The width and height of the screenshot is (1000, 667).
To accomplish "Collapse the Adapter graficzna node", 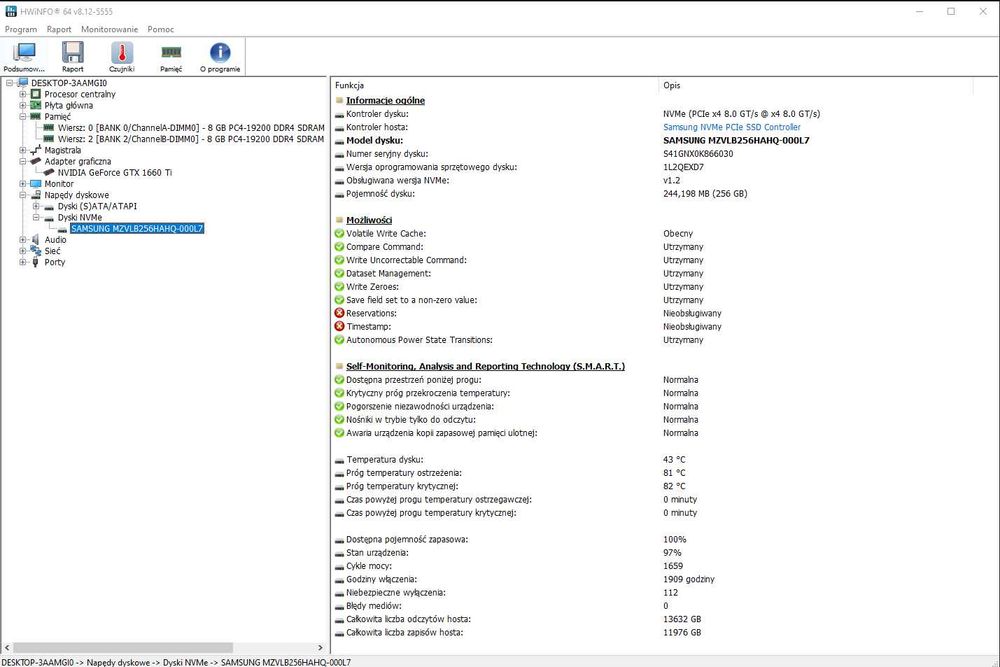I will [x=23, y=161].
